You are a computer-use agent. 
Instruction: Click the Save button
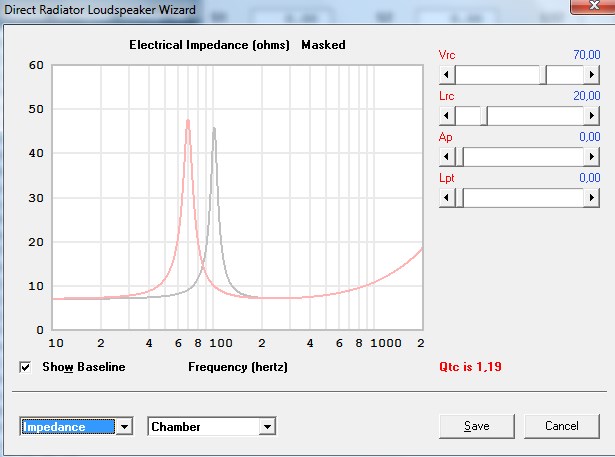pyautogui.click(x=477, y=426)
